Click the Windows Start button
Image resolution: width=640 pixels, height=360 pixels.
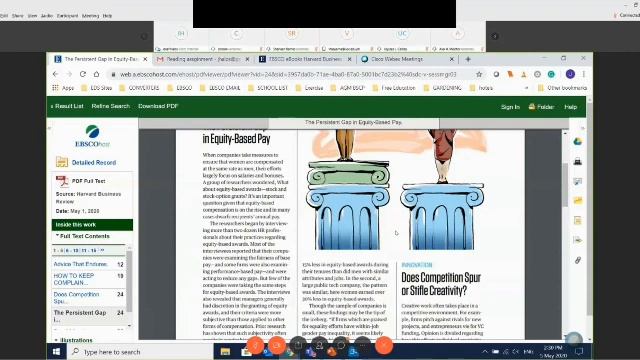click(57, 351)
